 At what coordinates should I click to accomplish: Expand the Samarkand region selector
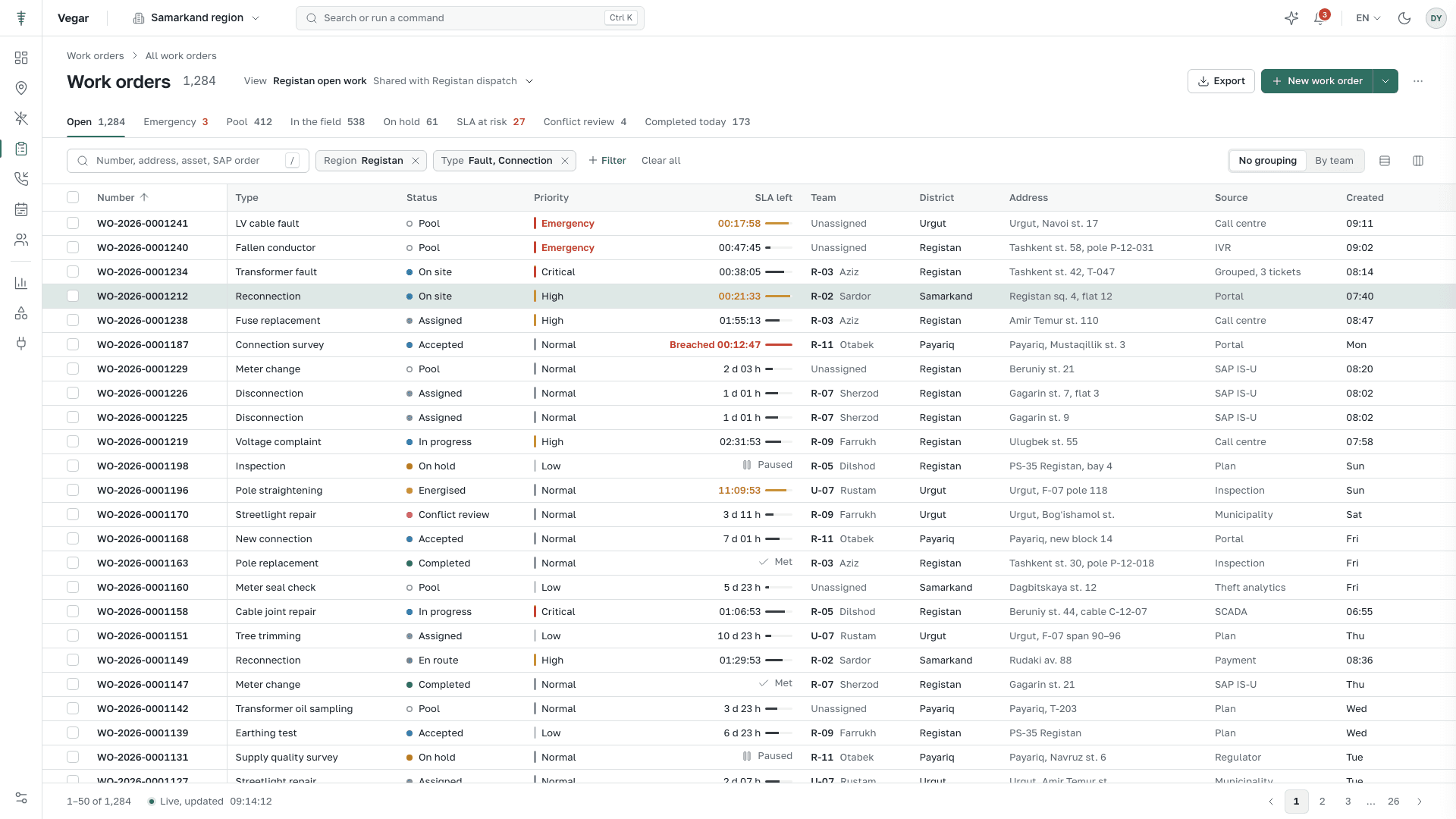click(196, 18)
